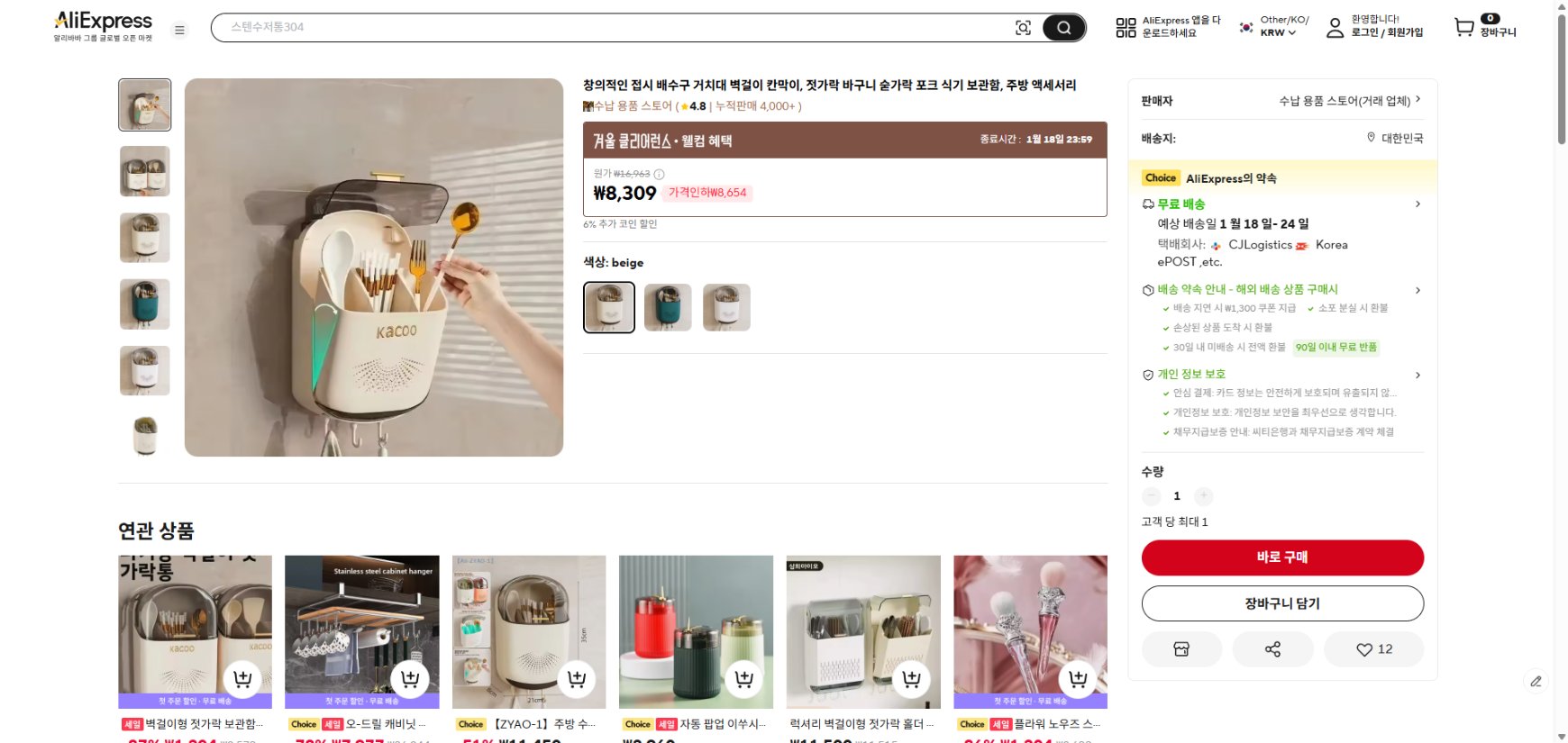Expand the 무료 배송 shipping details
1568x743 pixels.
[x=1418, y=204]
